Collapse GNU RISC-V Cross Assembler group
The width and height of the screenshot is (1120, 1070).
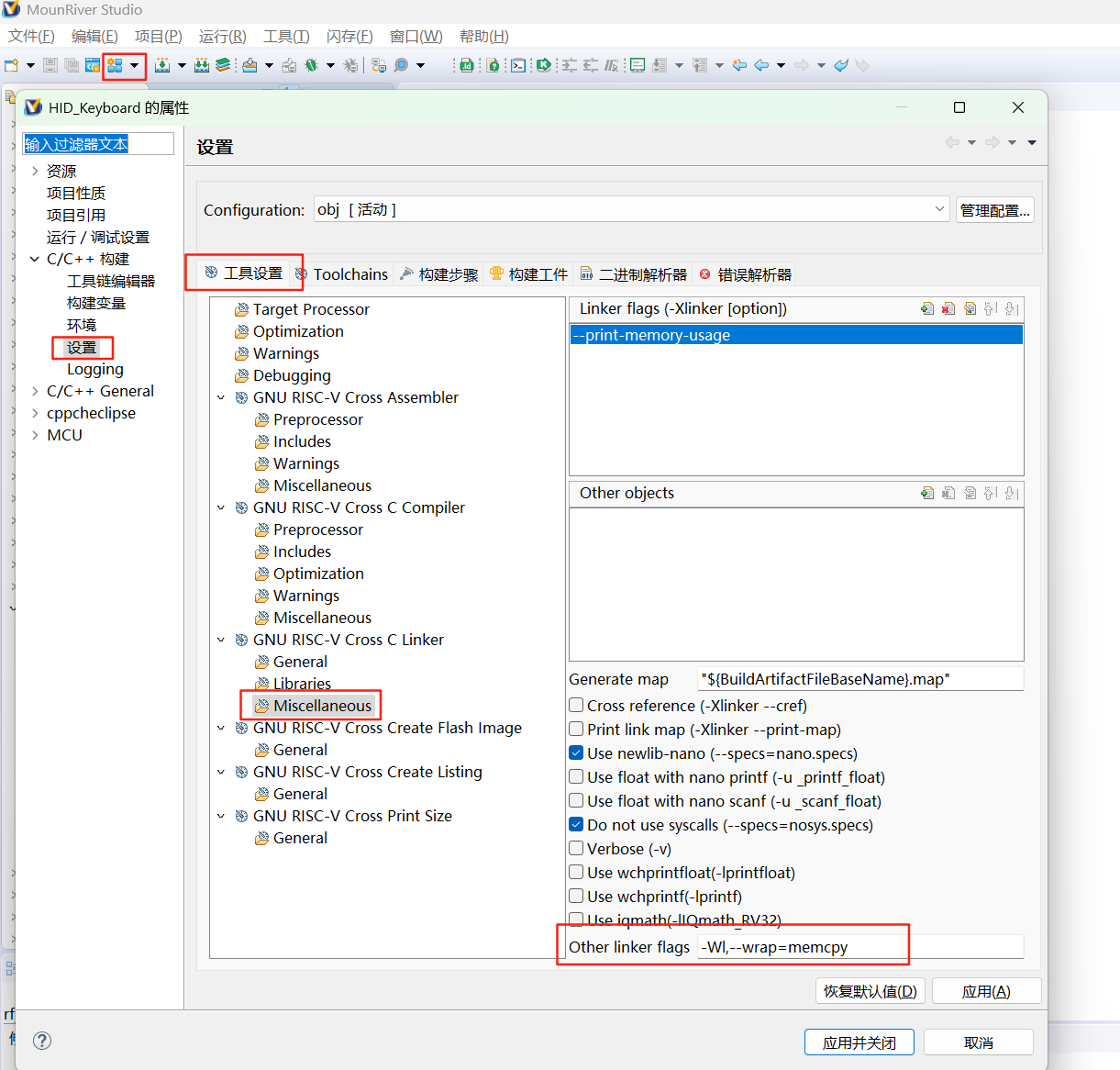point(221,397)
